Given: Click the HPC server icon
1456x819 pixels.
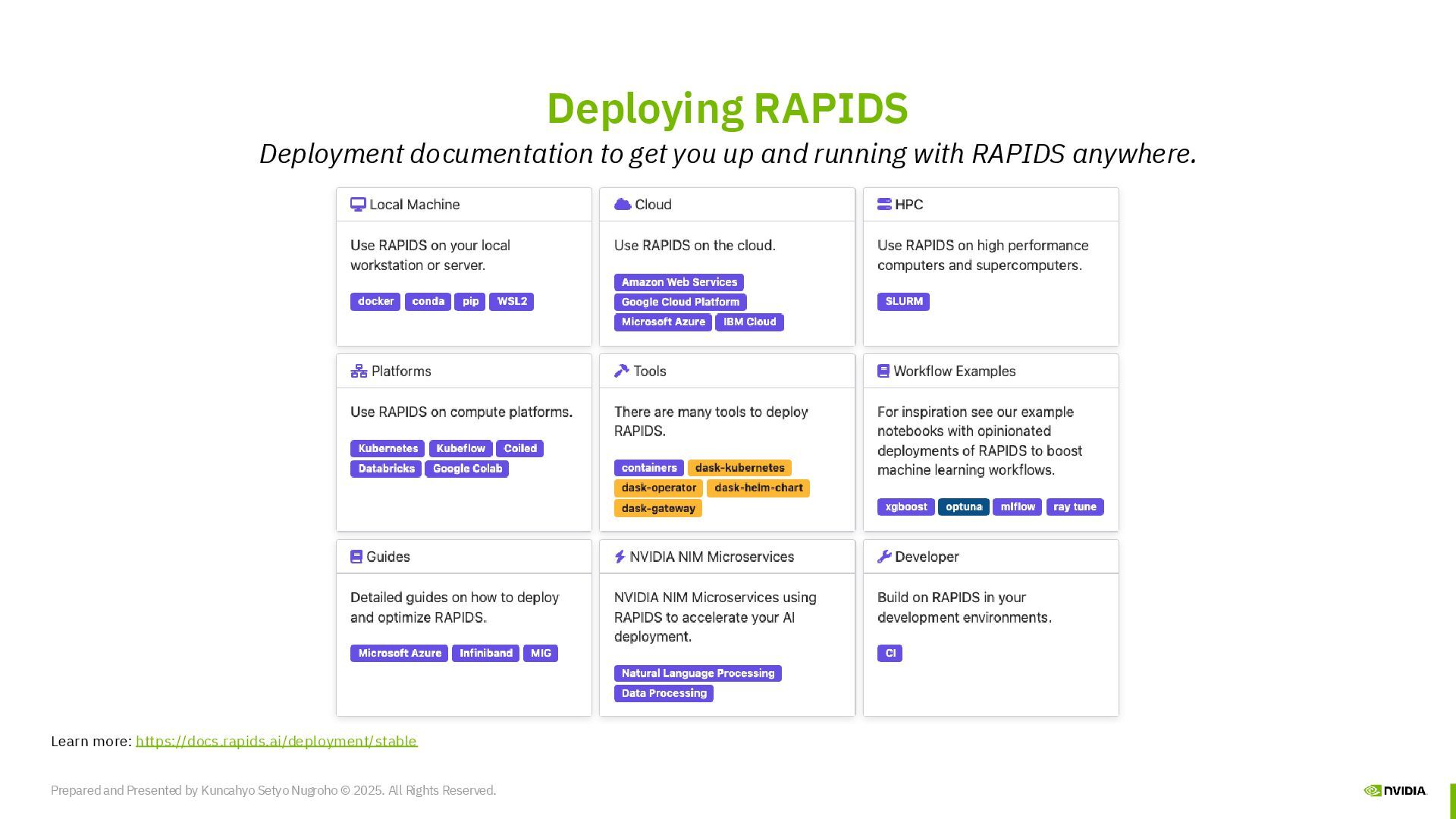Looking at the screenshot, I should 884,205.
